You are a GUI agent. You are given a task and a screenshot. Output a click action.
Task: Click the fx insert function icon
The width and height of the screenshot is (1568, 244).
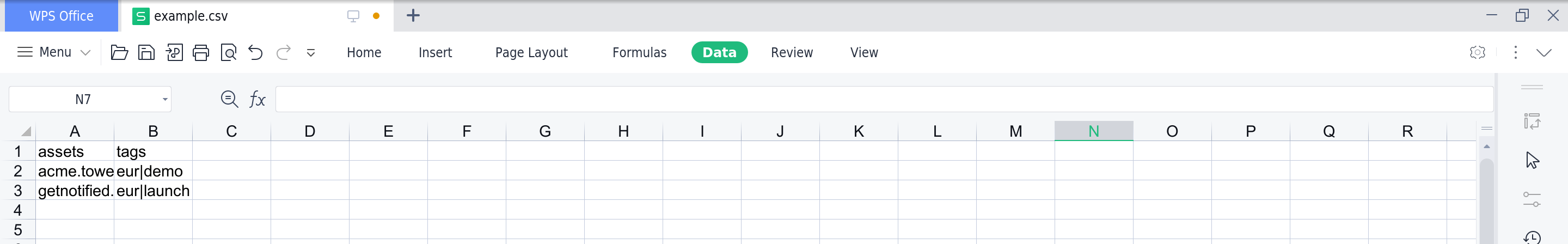click(258, 99)
